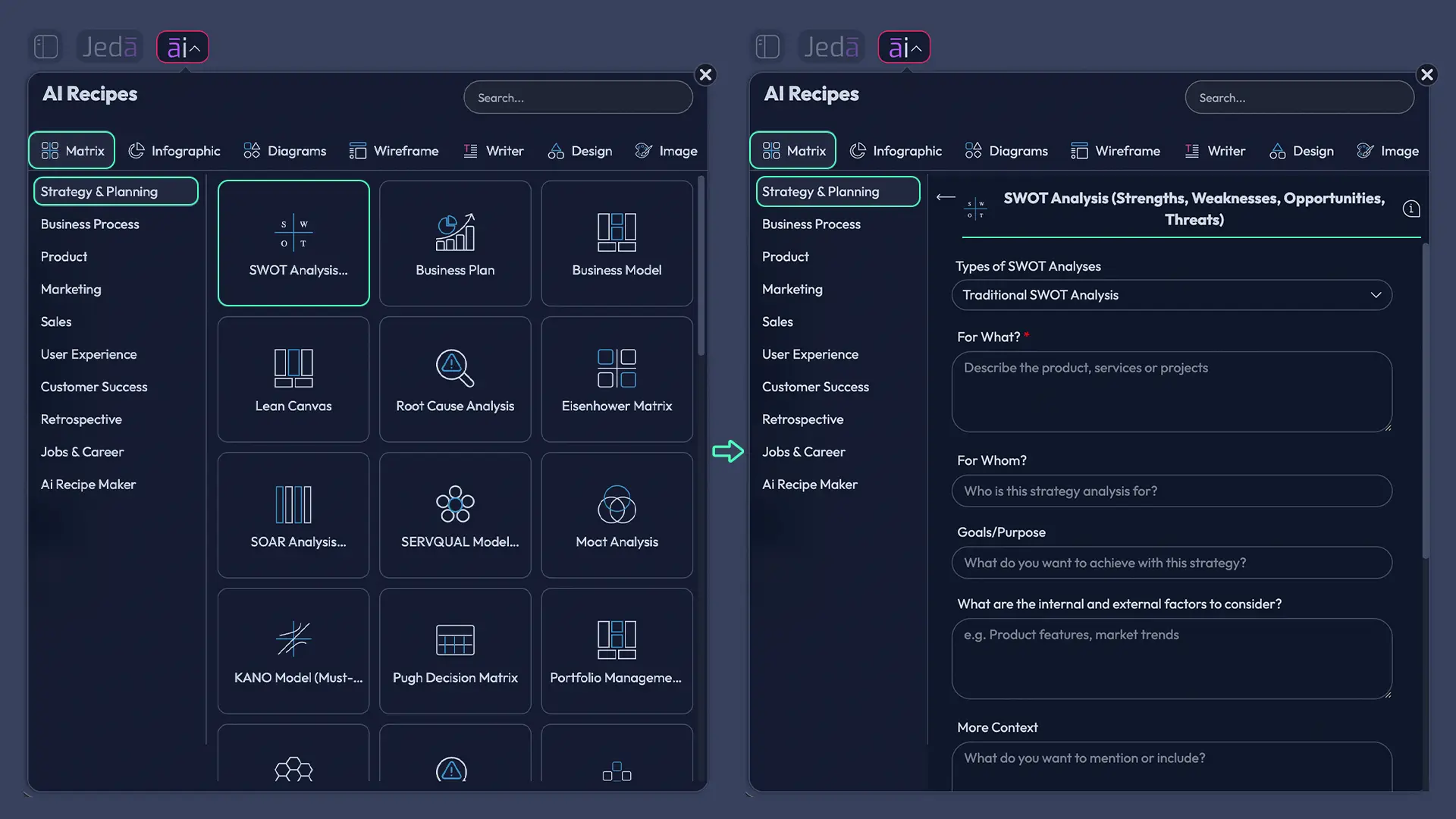Screen dimensions: 1456x819
Task: Switch to Infographic tab in left window
Action: pyautogui.click(x=174, y=151)
